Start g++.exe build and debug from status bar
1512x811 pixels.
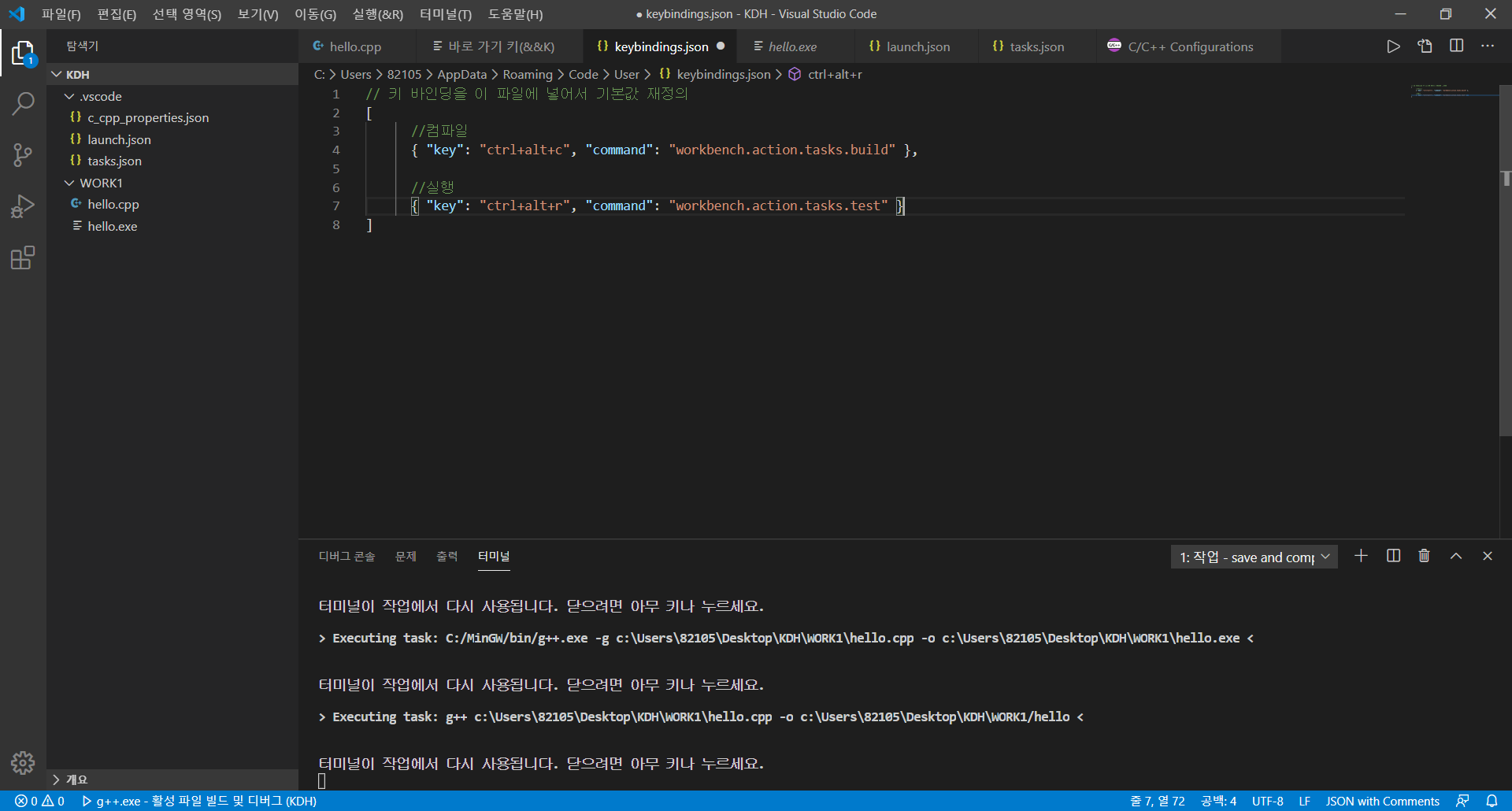[x=199, y=801]
